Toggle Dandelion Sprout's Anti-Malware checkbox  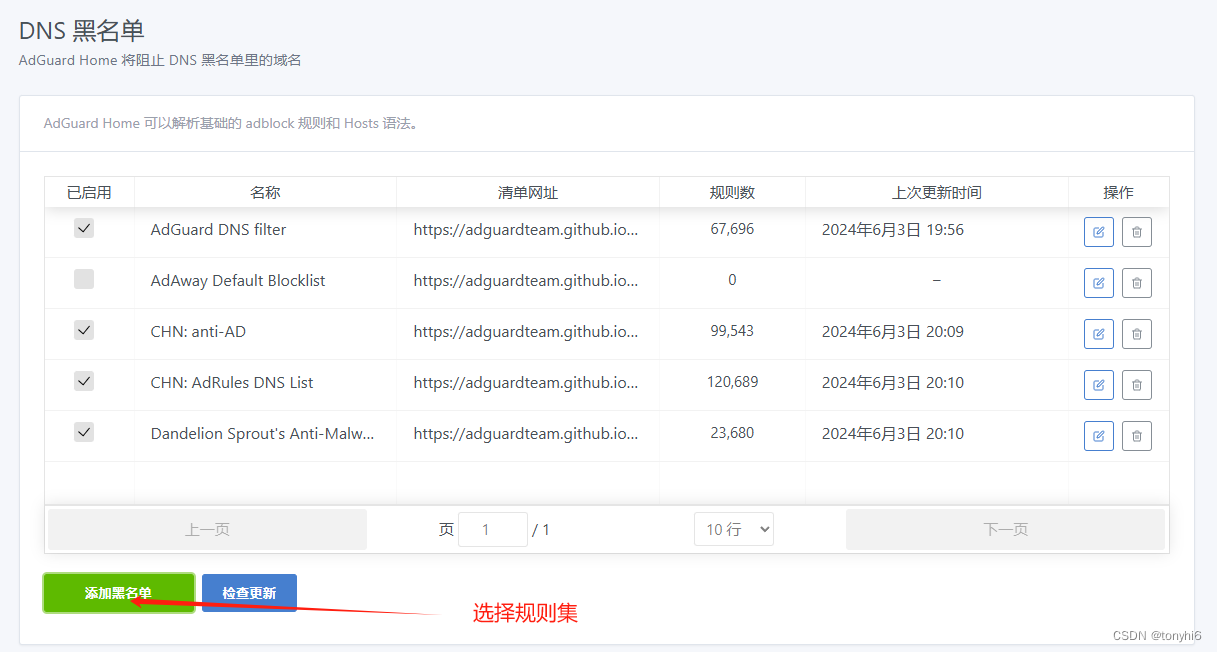click(84, 431)
